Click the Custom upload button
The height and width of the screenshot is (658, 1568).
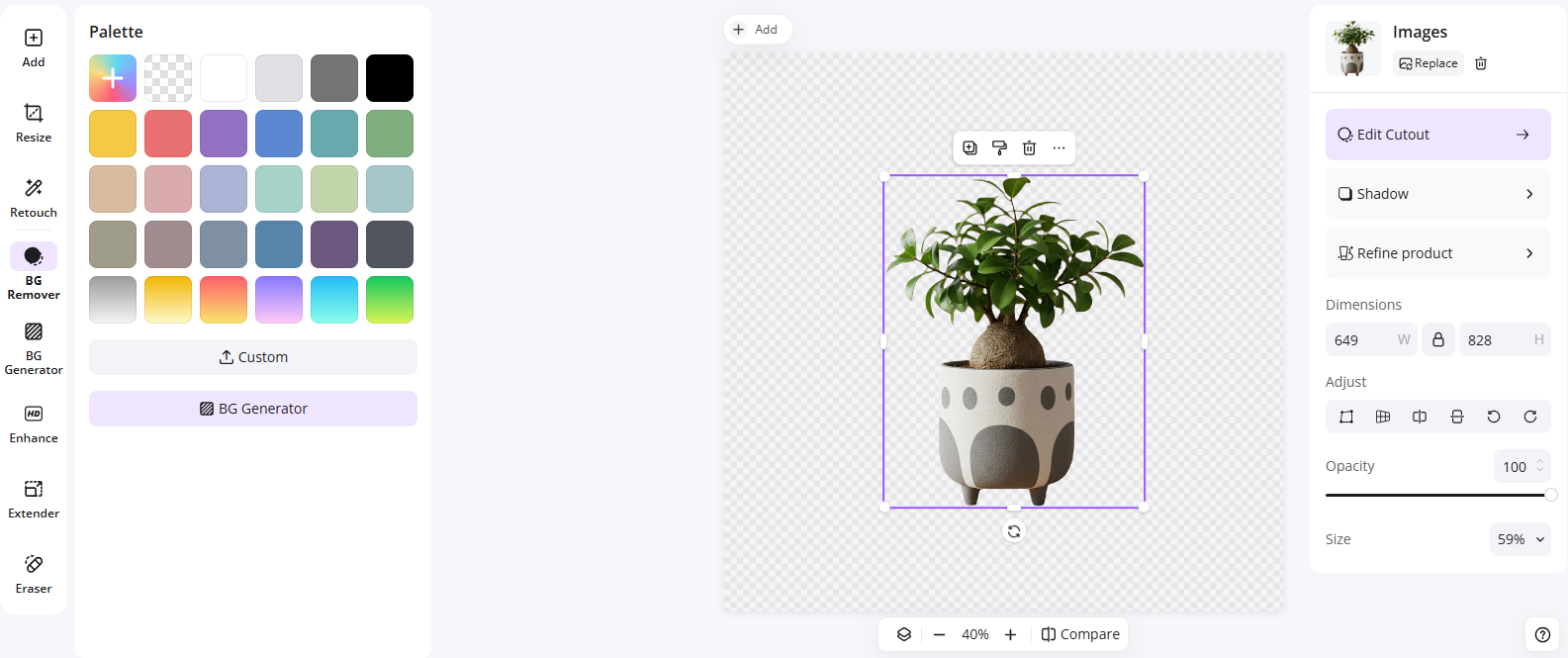pos(253,357)
